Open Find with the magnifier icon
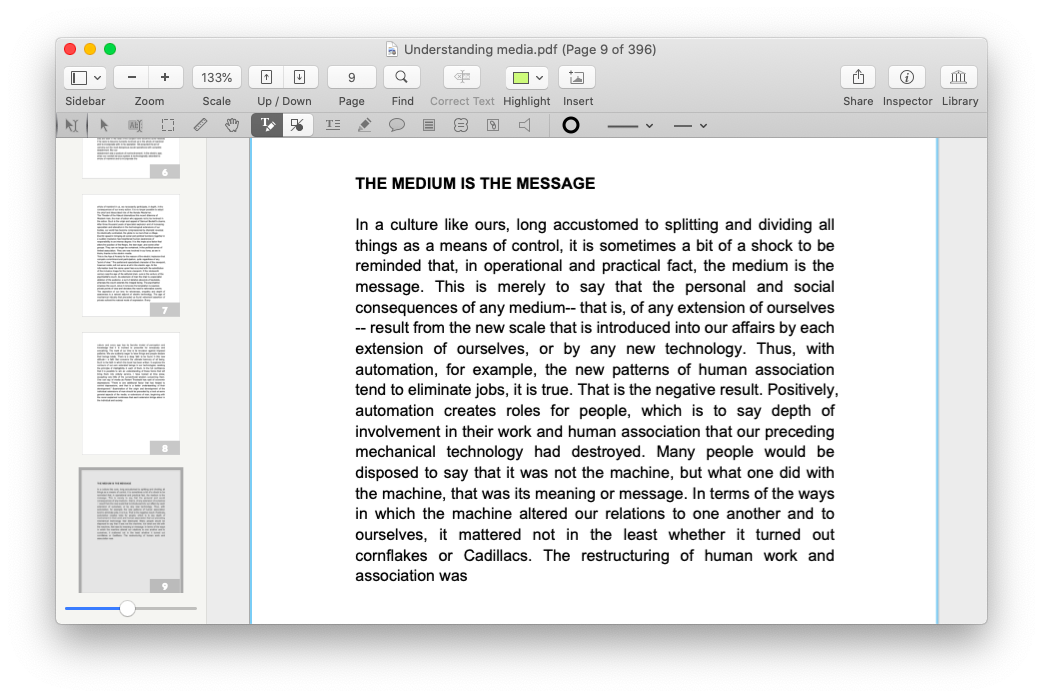This screenshot has width=1043, height=698. 402,78
